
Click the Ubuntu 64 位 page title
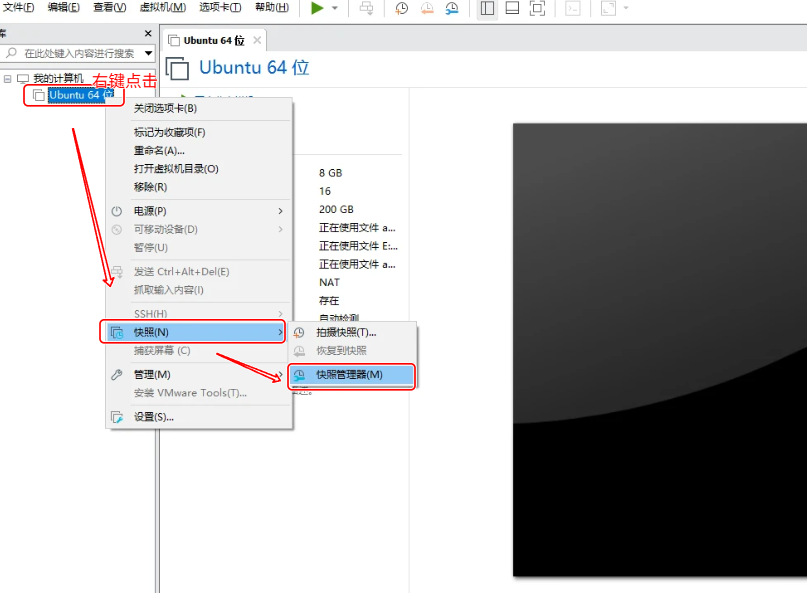click(254, 67)
